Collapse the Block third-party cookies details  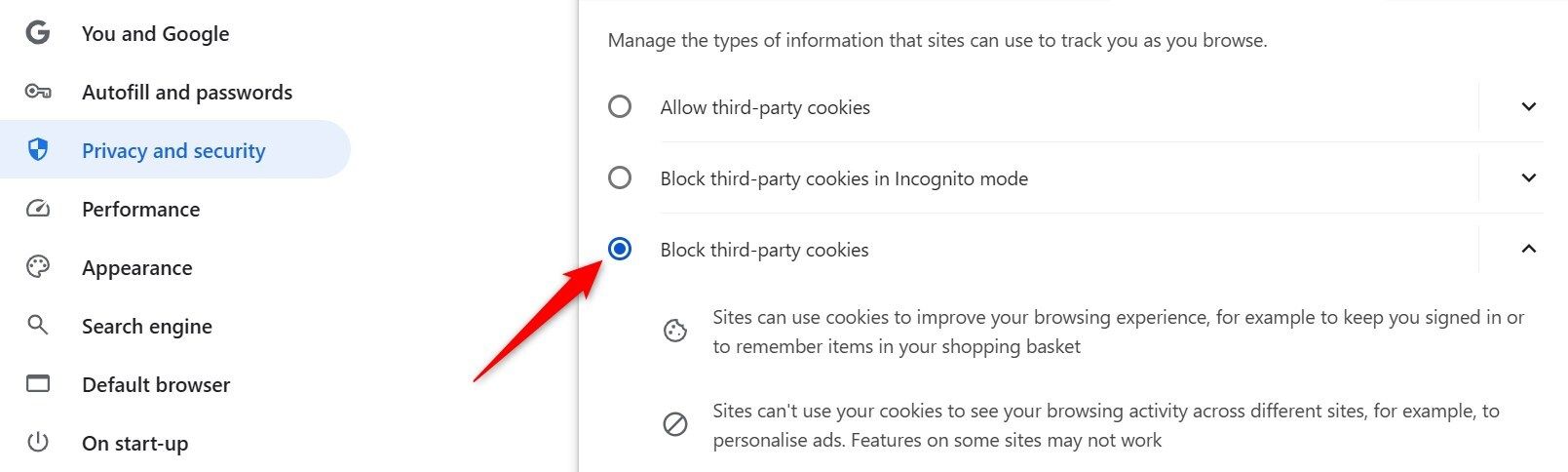click(1528, 249)
